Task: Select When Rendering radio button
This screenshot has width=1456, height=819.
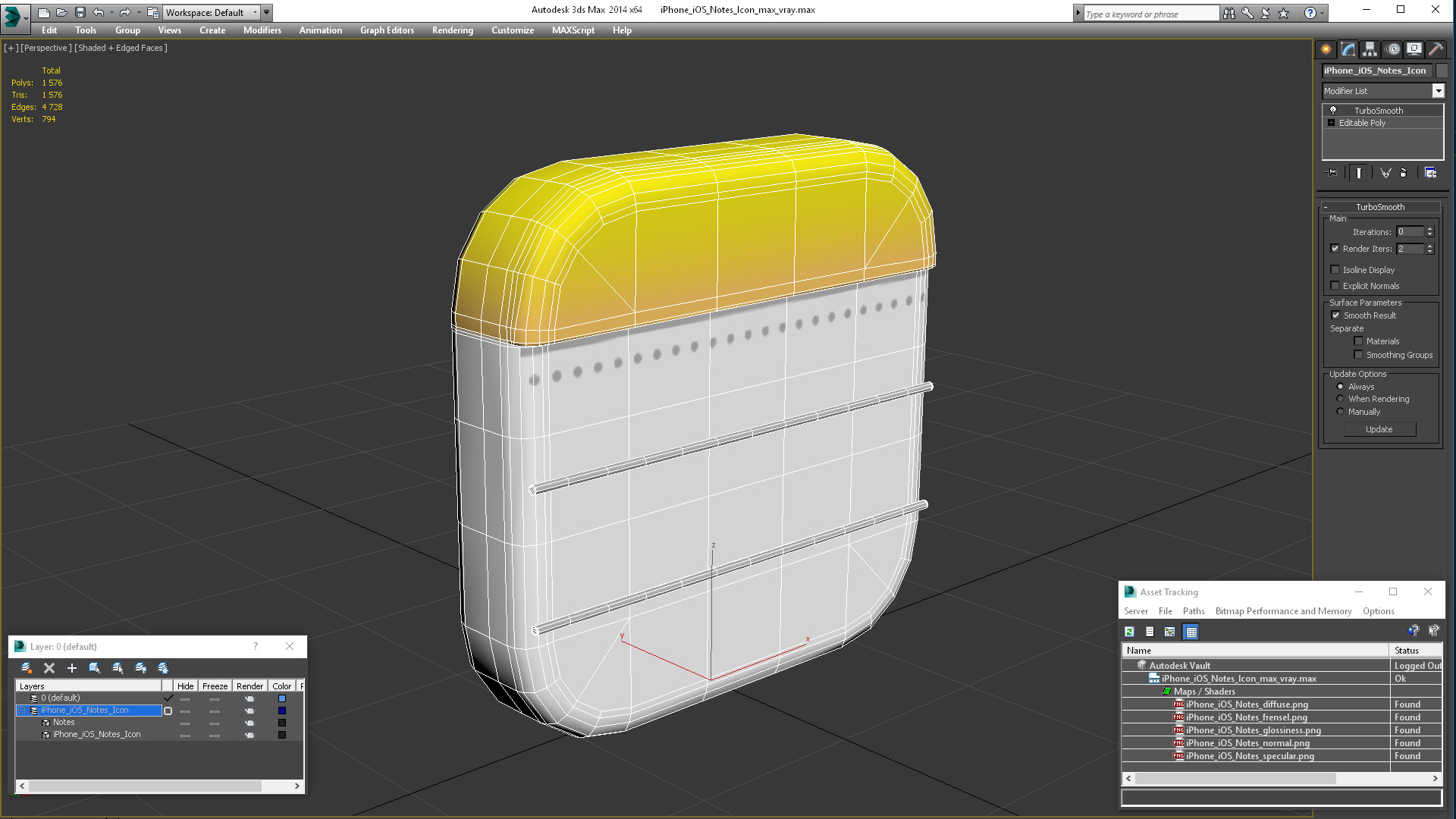Action: tap(1340, 398)
